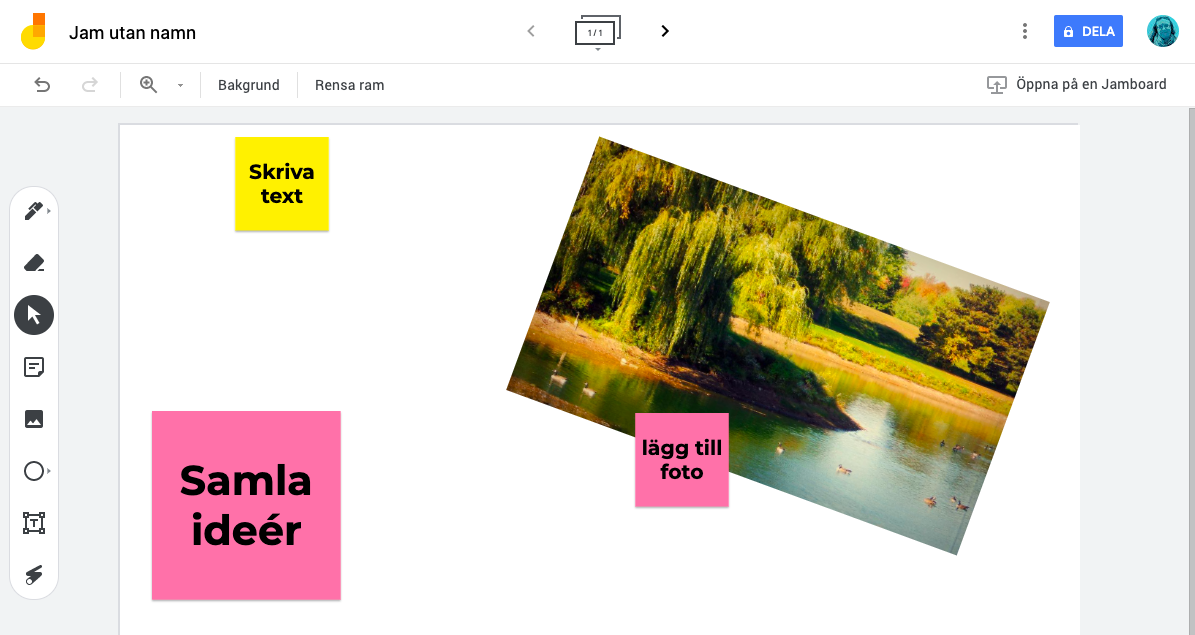Screen dimensions: 1195x635
Task: Open the zoom level dropdown arrow
Action: click(181, 85)
